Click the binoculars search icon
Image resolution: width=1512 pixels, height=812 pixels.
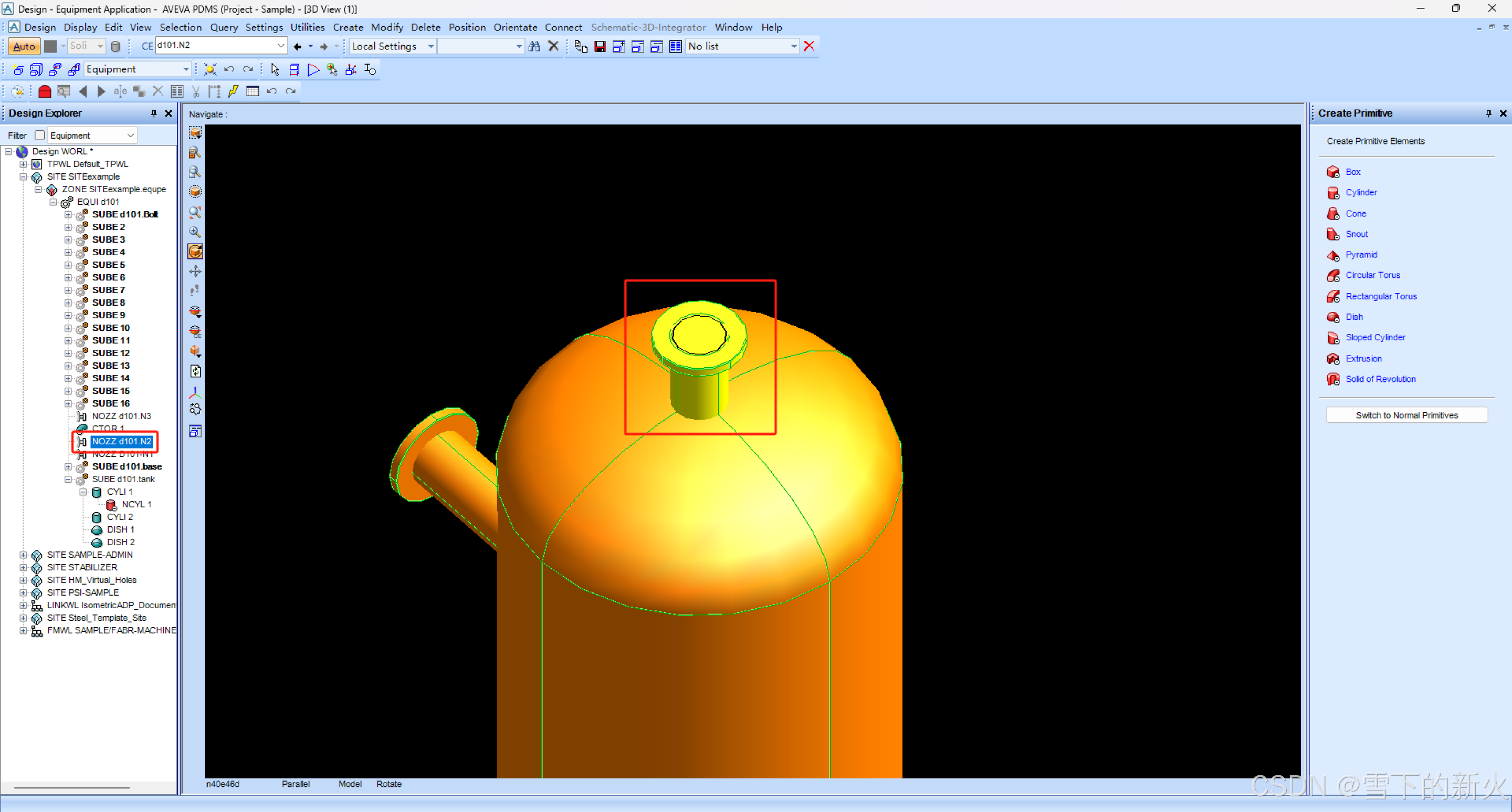tap(534, 46)
